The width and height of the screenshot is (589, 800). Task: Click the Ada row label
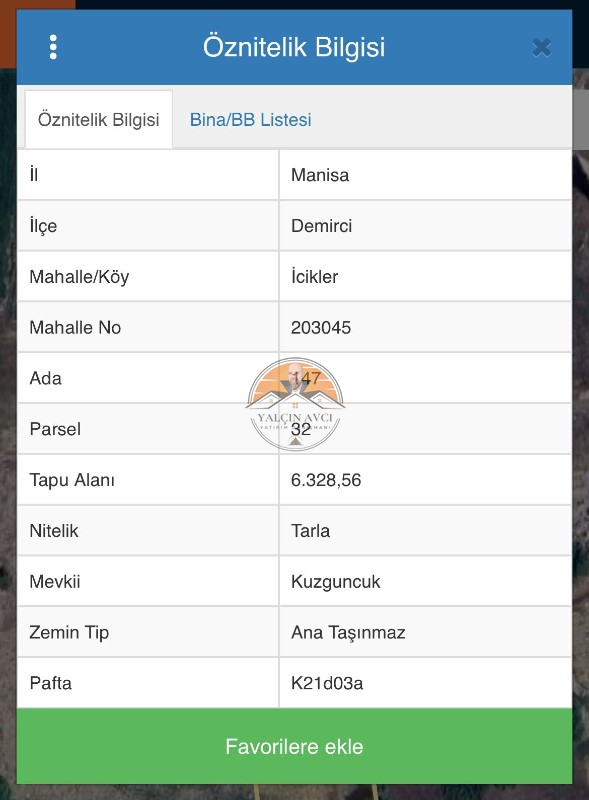pos(45,379)
